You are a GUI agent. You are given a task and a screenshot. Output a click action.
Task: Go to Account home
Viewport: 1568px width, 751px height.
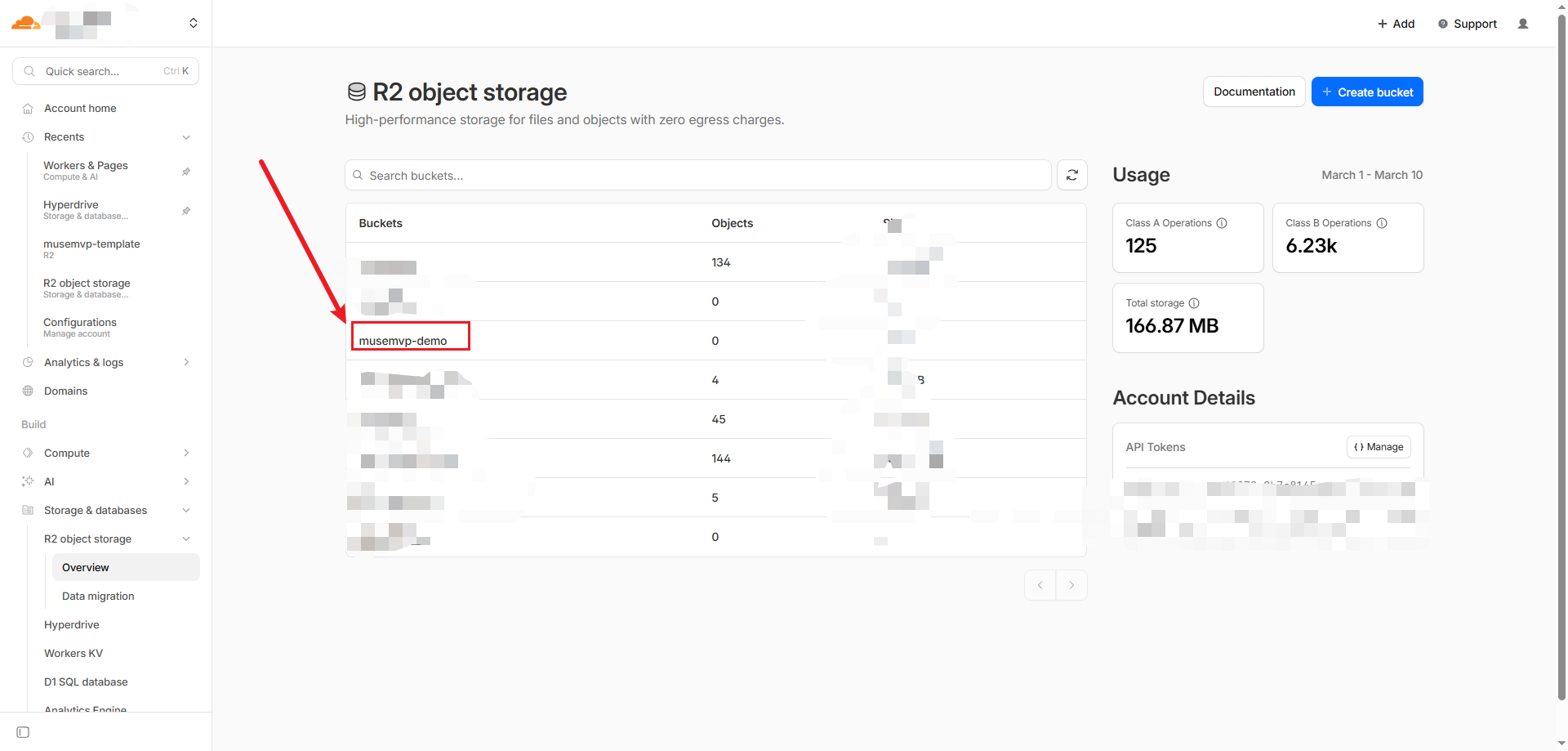pos(80,109)
